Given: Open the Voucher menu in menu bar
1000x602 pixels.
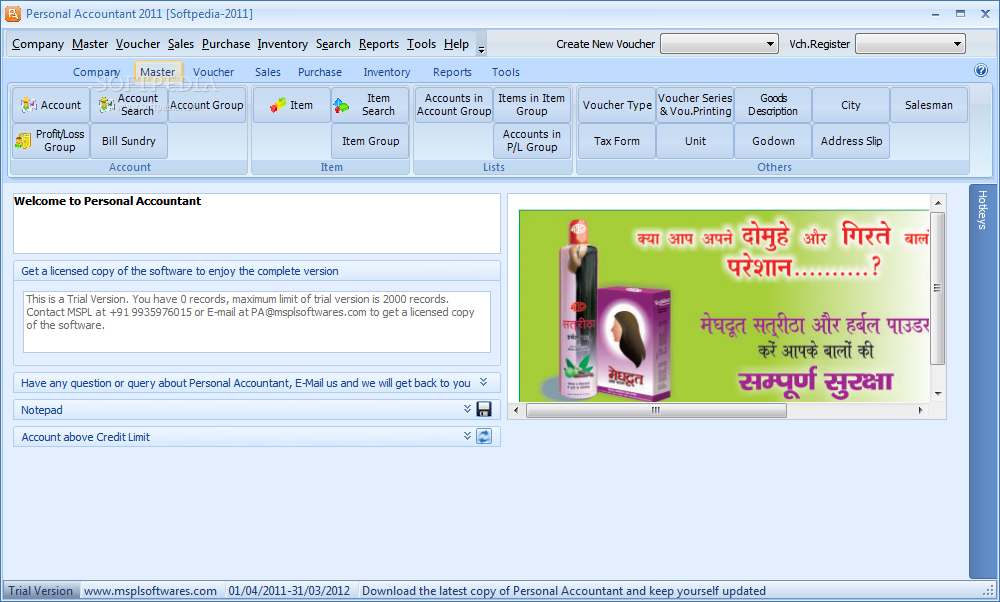Looking at the screenshot, I should tap(138, 44).
